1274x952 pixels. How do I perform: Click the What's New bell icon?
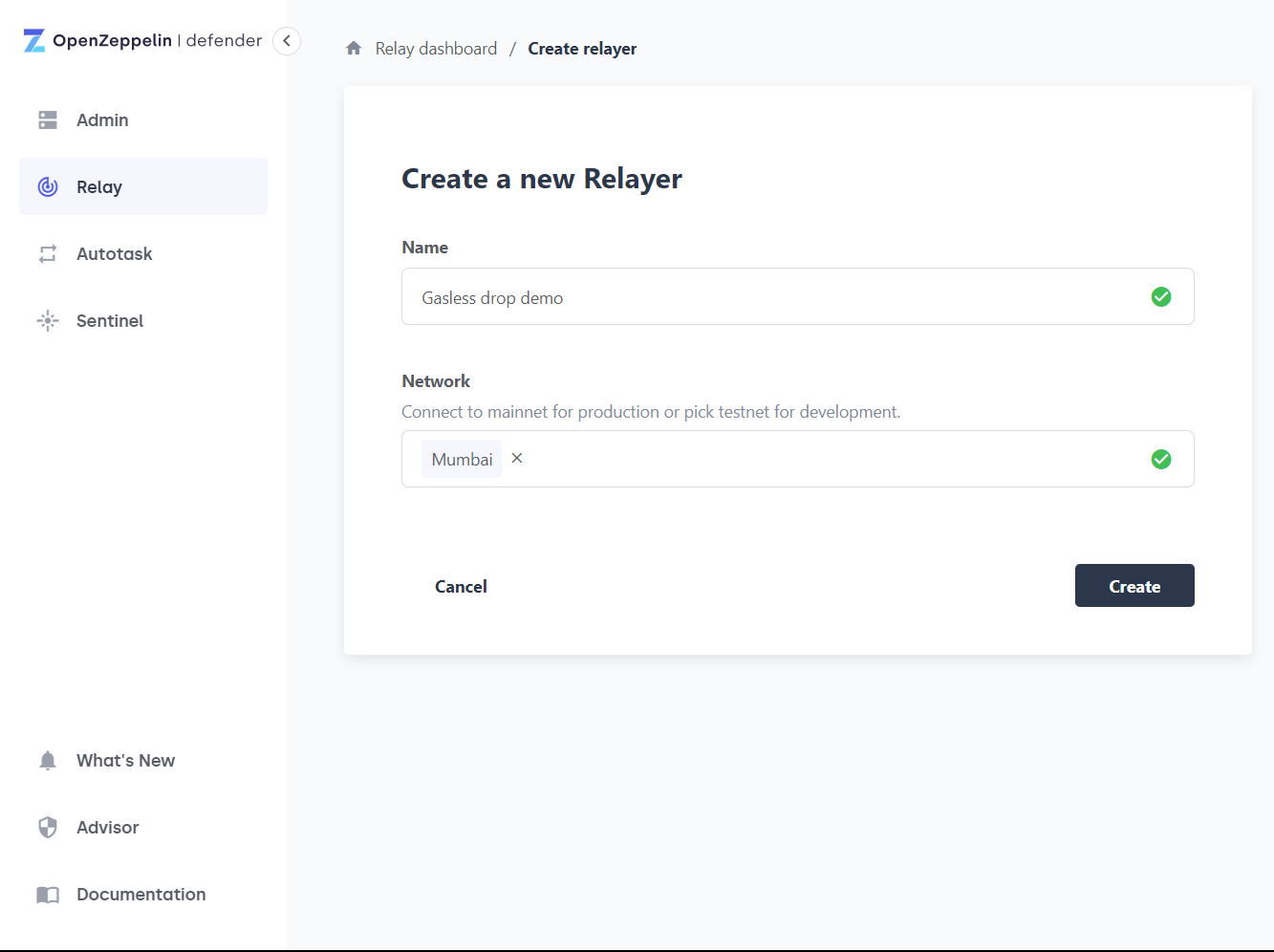click(47, 760)
